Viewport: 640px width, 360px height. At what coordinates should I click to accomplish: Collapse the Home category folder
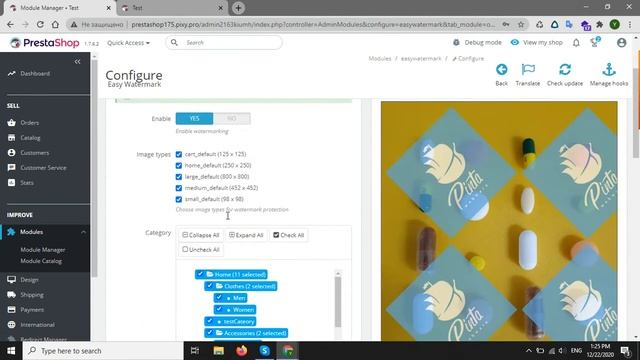pos(210,274)
